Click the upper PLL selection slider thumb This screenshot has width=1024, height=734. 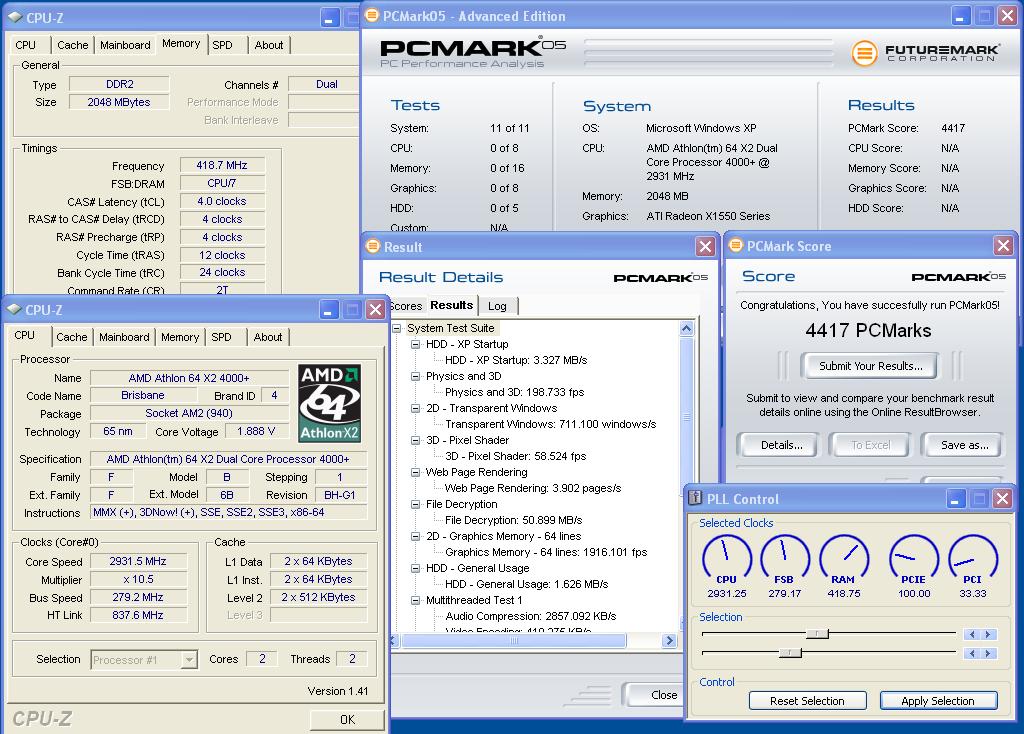[817, 633]
